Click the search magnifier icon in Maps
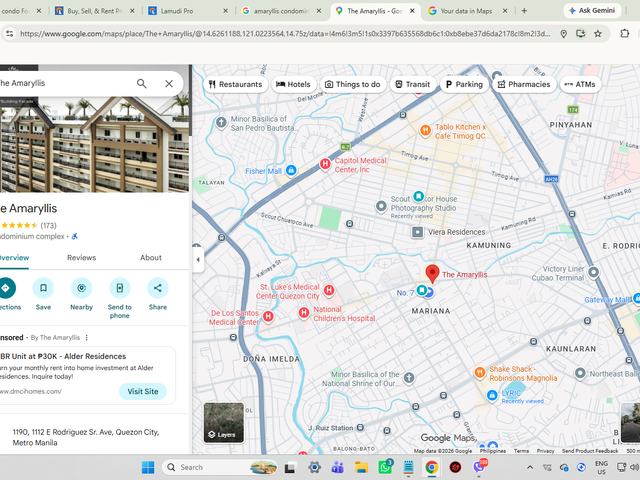Image resolution: width=640 pixels, height=480 pixels. point(141,83)
